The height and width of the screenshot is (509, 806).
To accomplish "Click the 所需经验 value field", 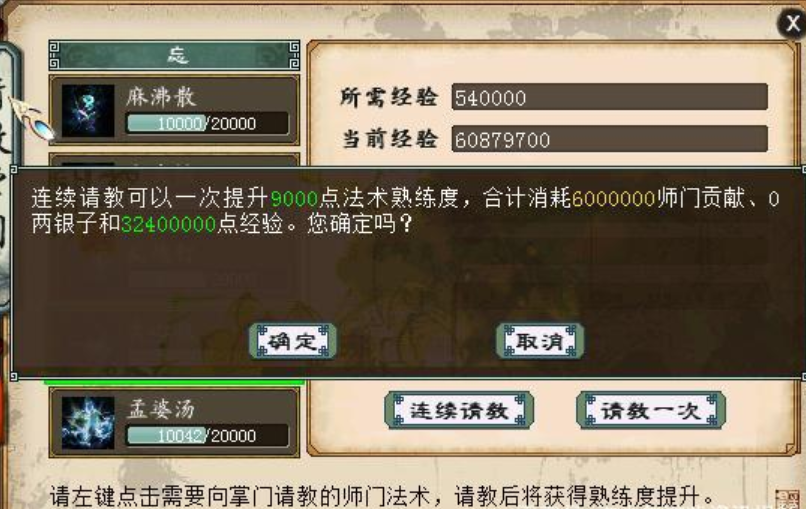I will click(610, 97).
